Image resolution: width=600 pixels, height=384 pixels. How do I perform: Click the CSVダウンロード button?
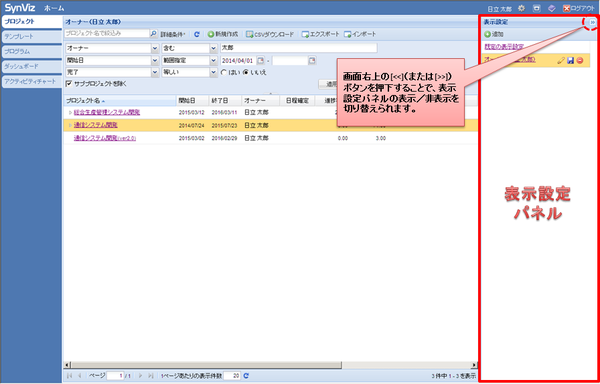point(270,34)
